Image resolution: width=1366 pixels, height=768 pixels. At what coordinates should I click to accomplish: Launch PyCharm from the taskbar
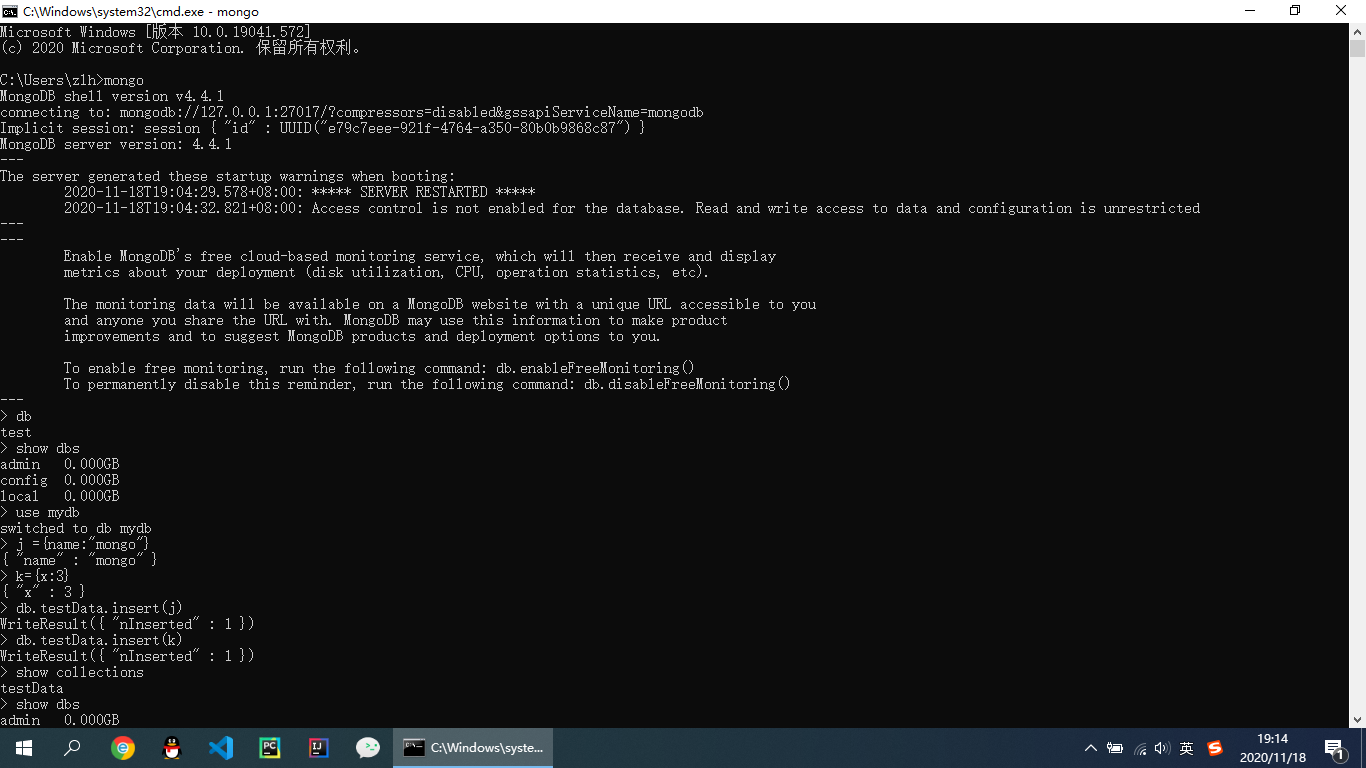tap(270, 748)
